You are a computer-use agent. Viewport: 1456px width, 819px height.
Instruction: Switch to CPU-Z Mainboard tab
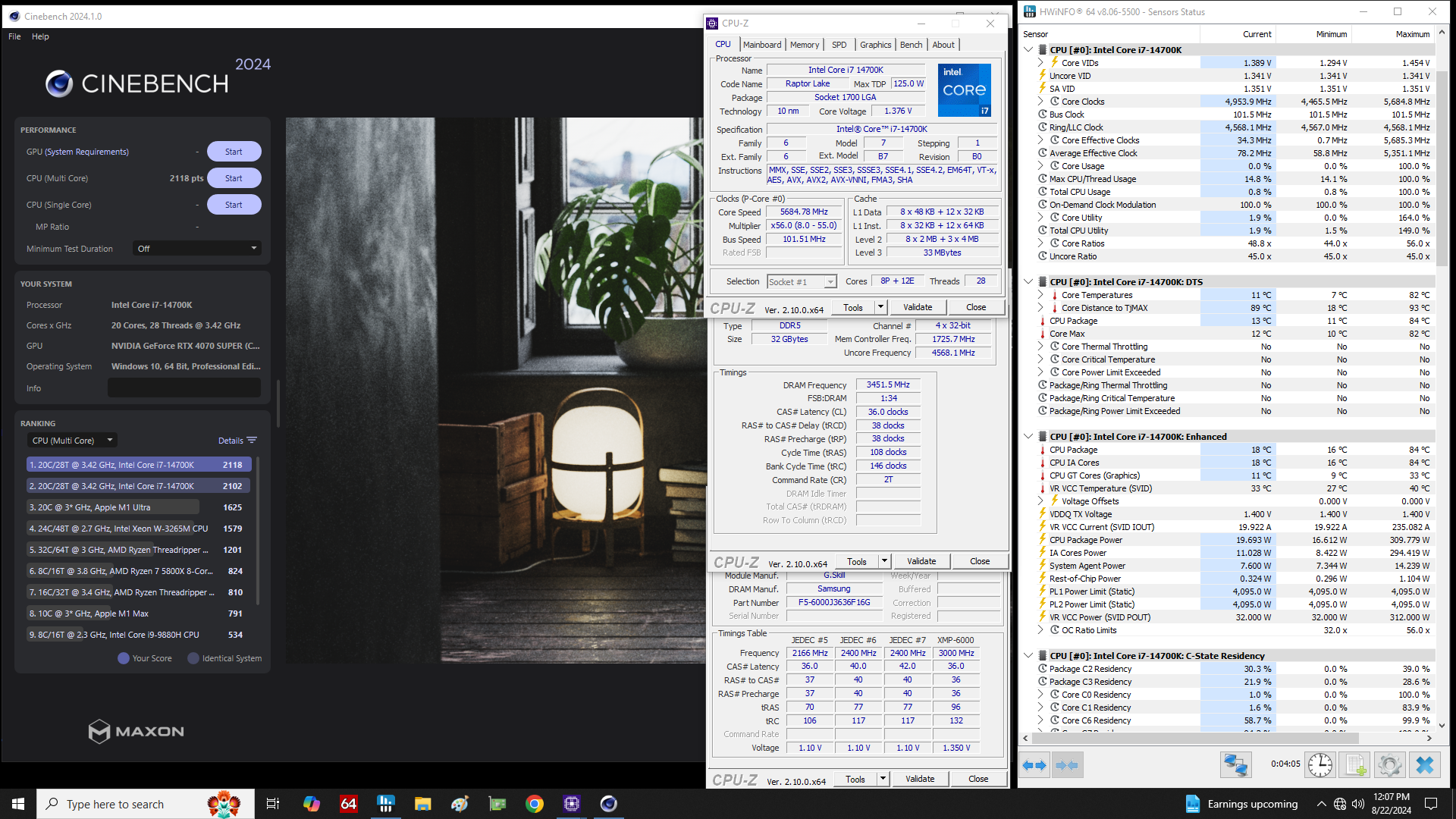click(x=762, y=45)
